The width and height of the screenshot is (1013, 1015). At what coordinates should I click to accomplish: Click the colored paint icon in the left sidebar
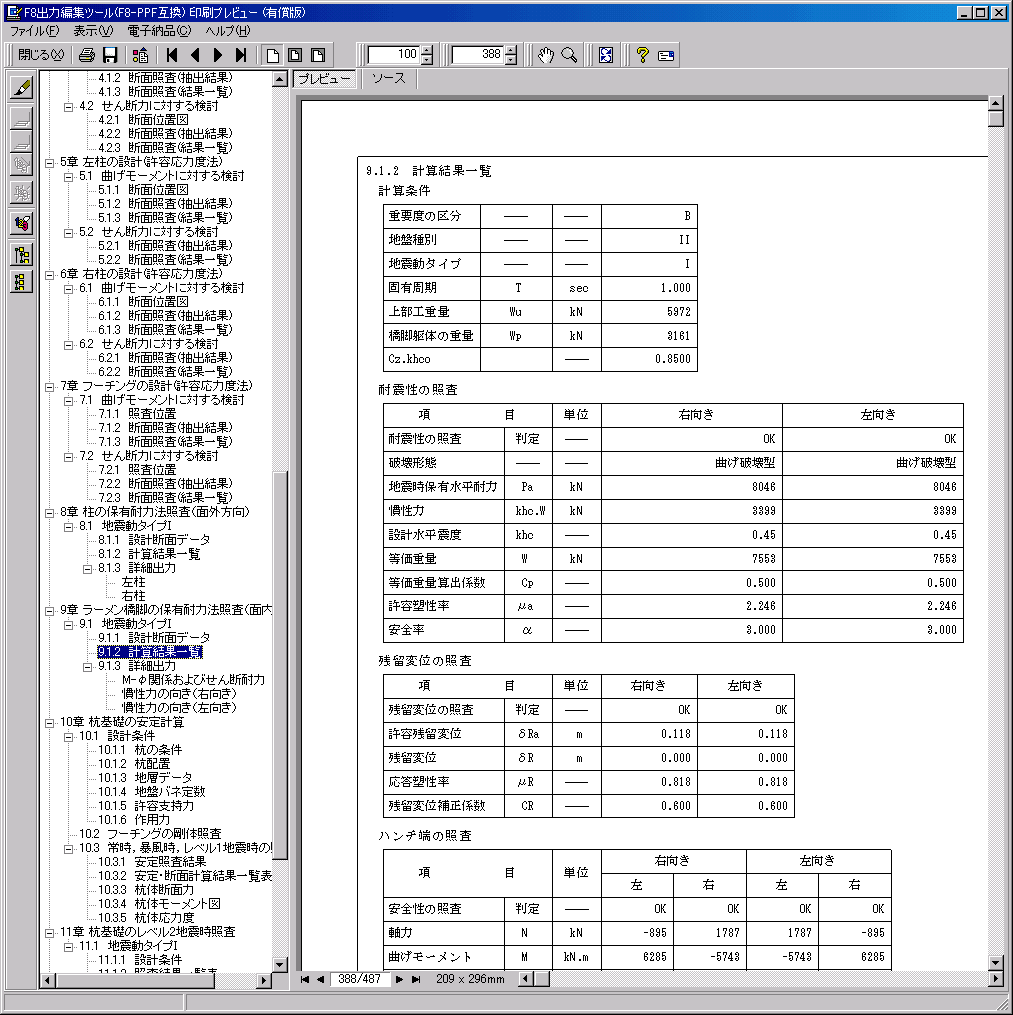point(21,223)
